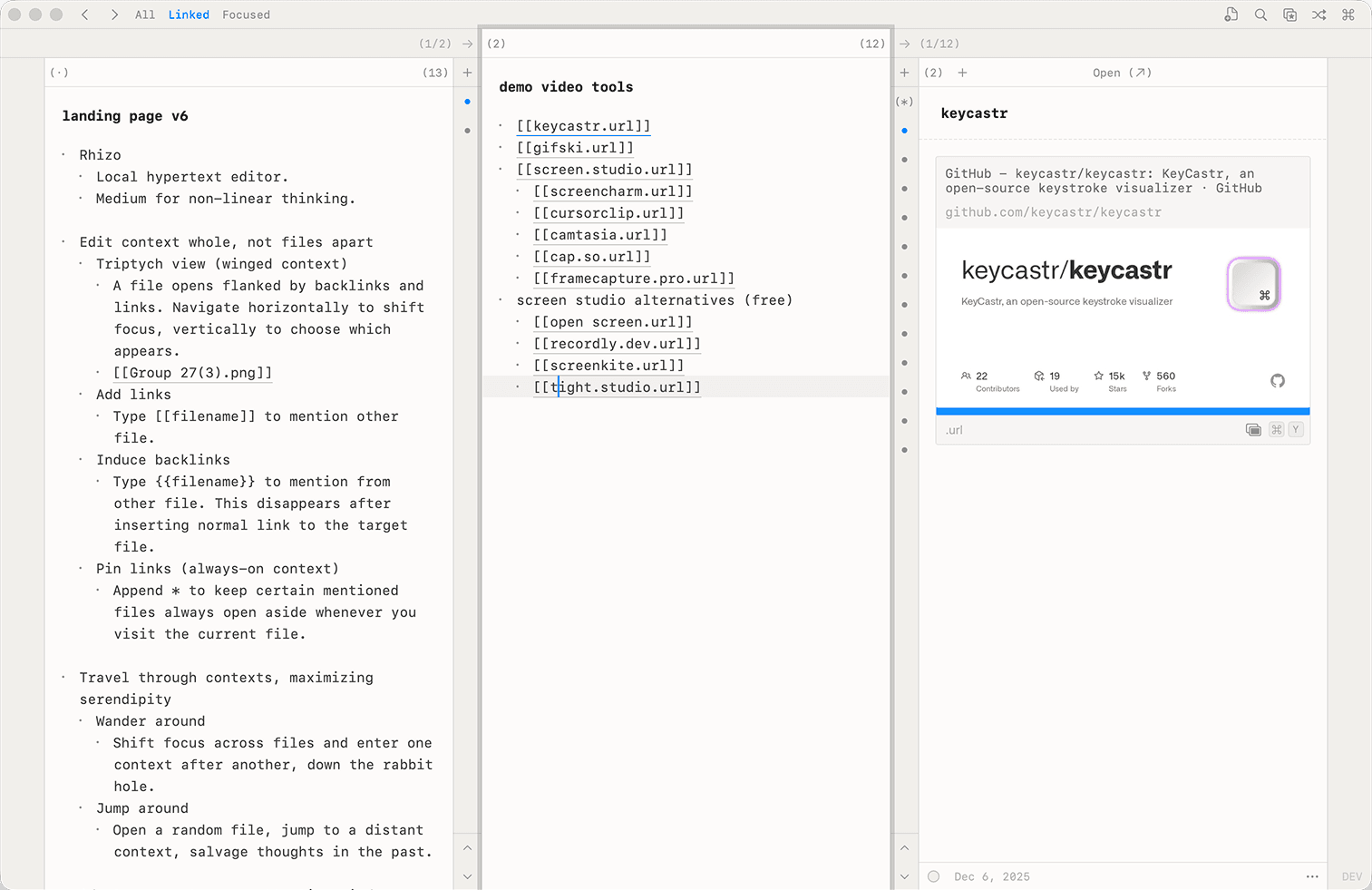Click the arrow next to the (1/2) counter
Viewport: 1372px width, 890px height.
[x=467, y=44]
